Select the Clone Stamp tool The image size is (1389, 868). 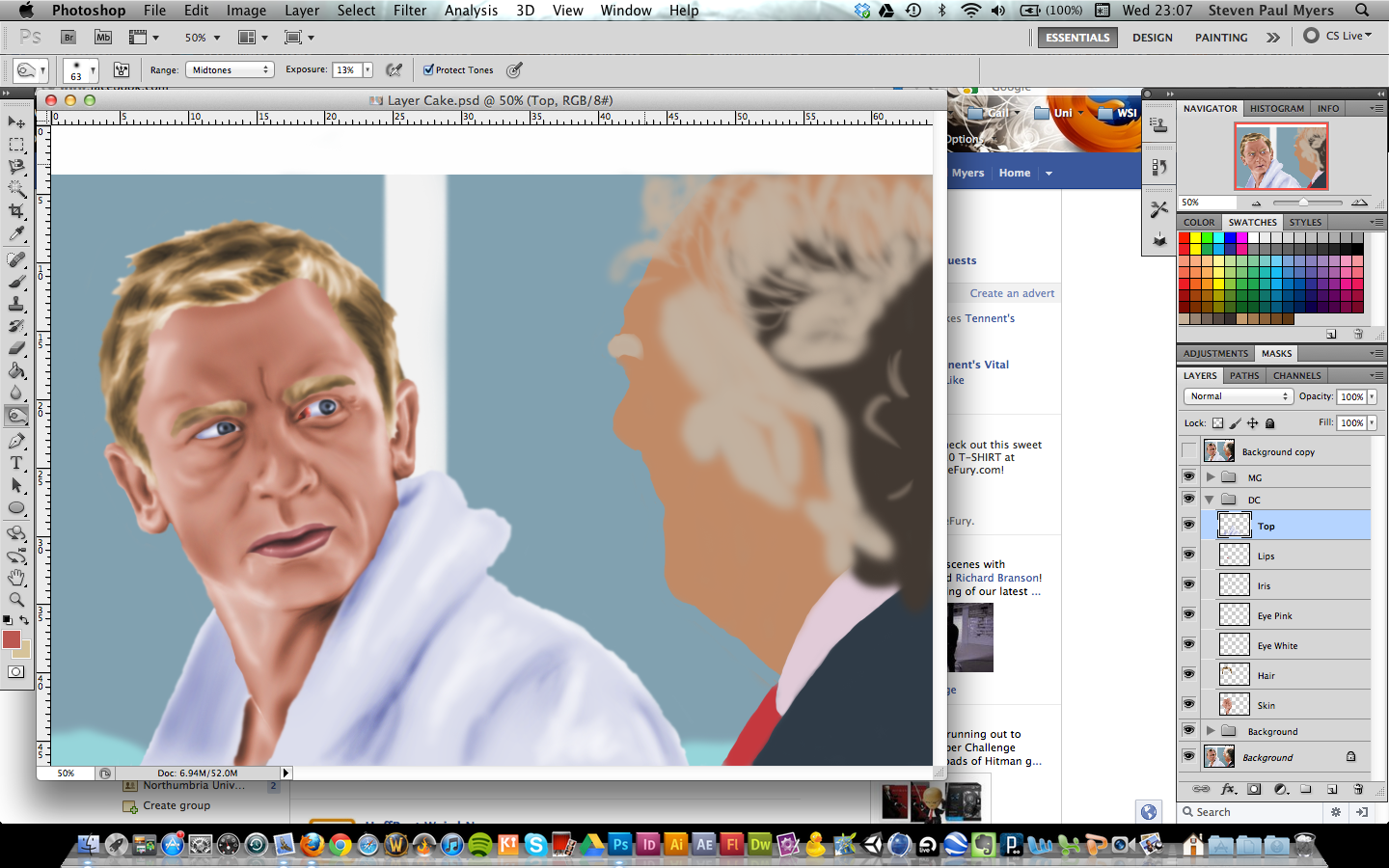pyautogui.click(x=16, y=304)
